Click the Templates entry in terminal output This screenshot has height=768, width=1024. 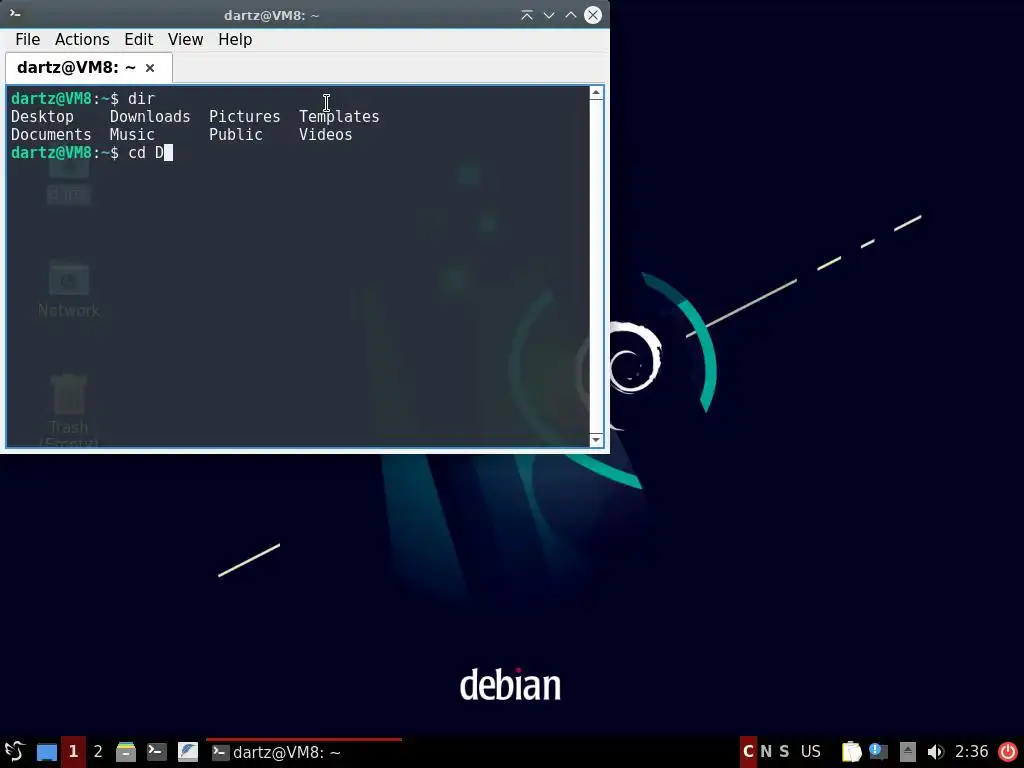point(339,117)
